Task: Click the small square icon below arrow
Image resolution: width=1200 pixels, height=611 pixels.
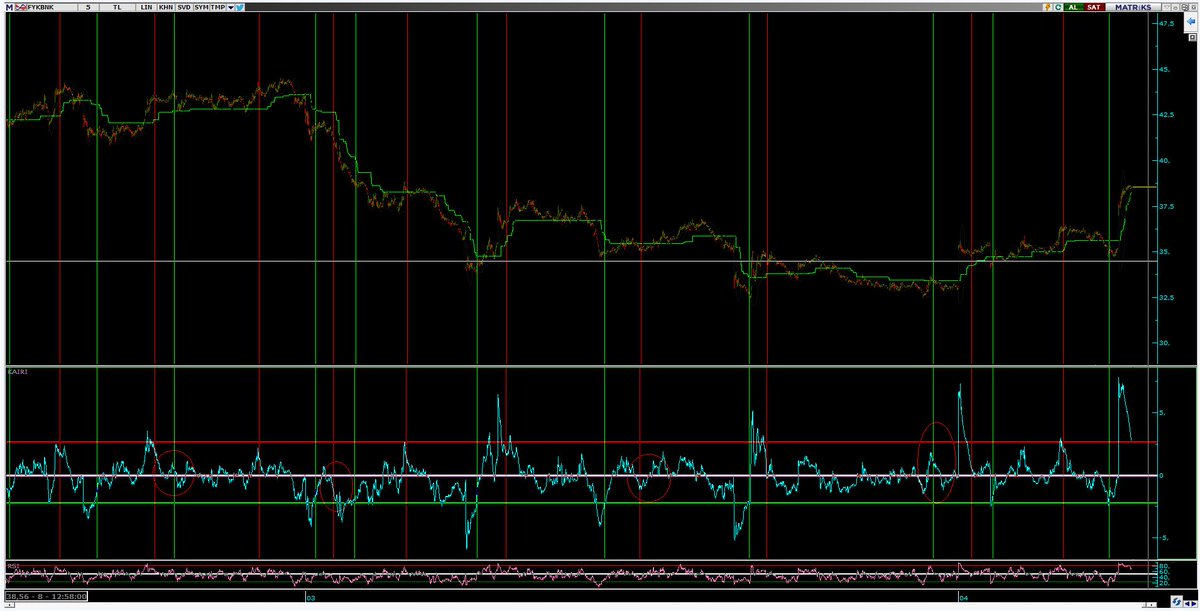Action: (x=1192, y=37)
